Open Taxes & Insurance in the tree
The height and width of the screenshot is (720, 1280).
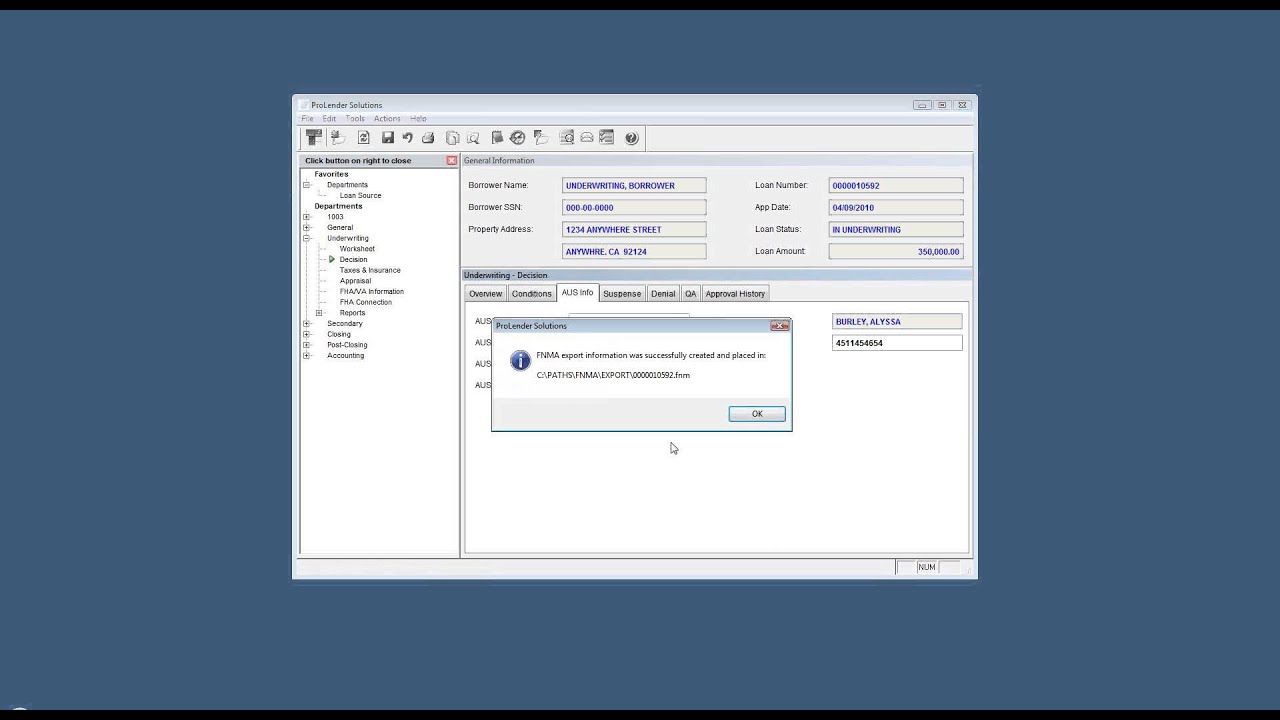click(370, 270)
